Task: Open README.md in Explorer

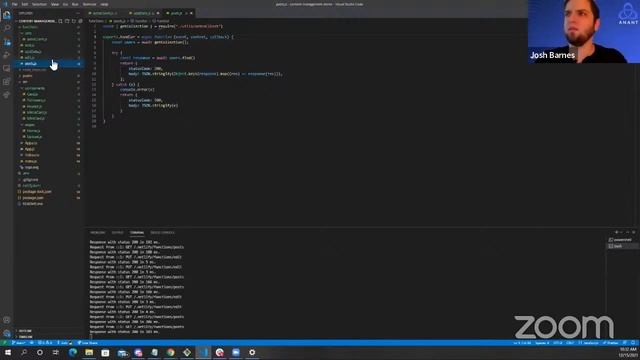Action: pyautogui.click(x=49, y=204)
